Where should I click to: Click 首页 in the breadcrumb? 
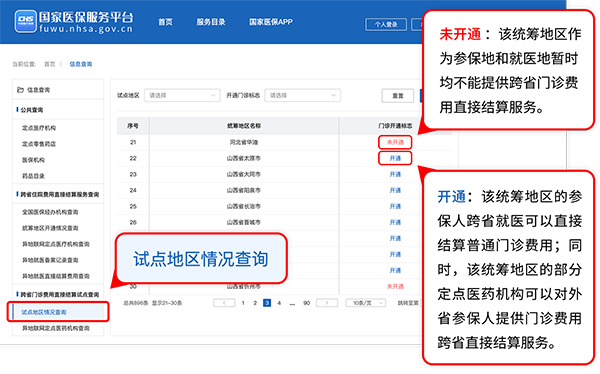[50, 64]
